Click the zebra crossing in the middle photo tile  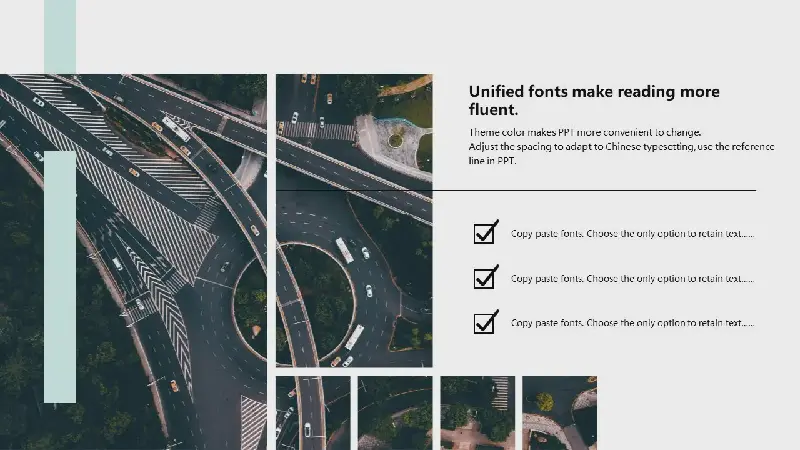coord(320,131)
